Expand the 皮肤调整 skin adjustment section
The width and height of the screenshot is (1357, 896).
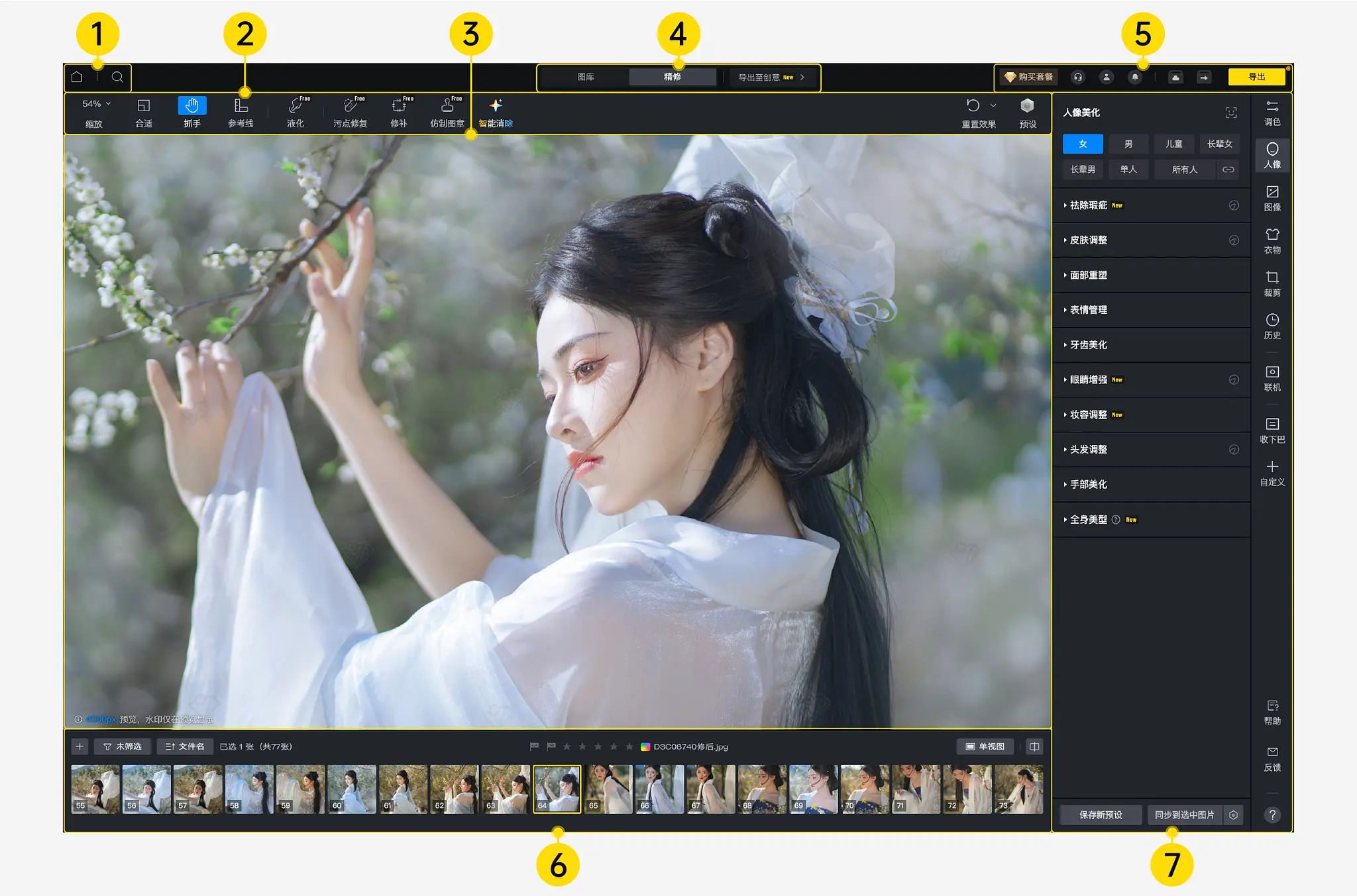[1089, 240]
